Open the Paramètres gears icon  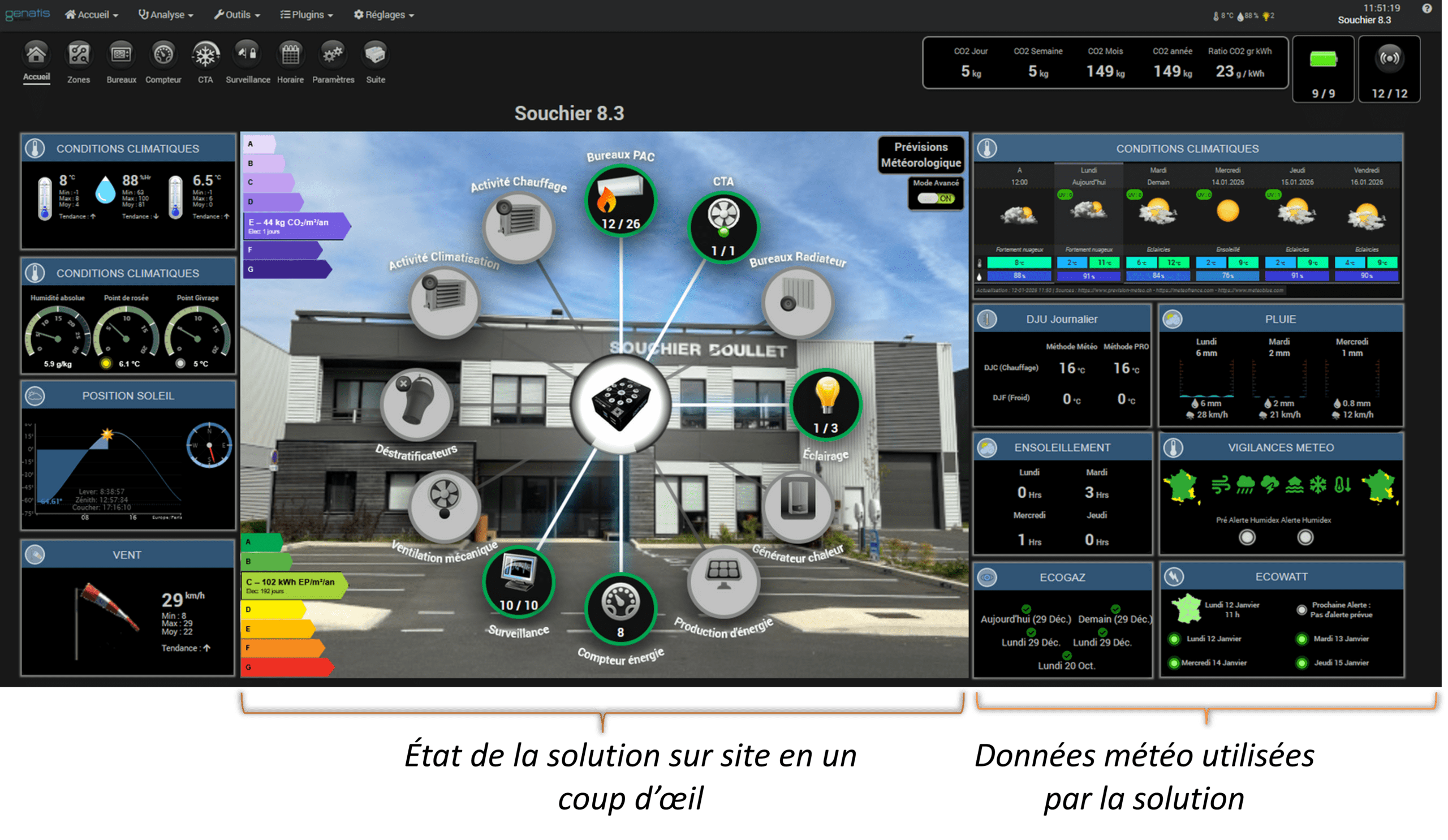coord(333,54)
